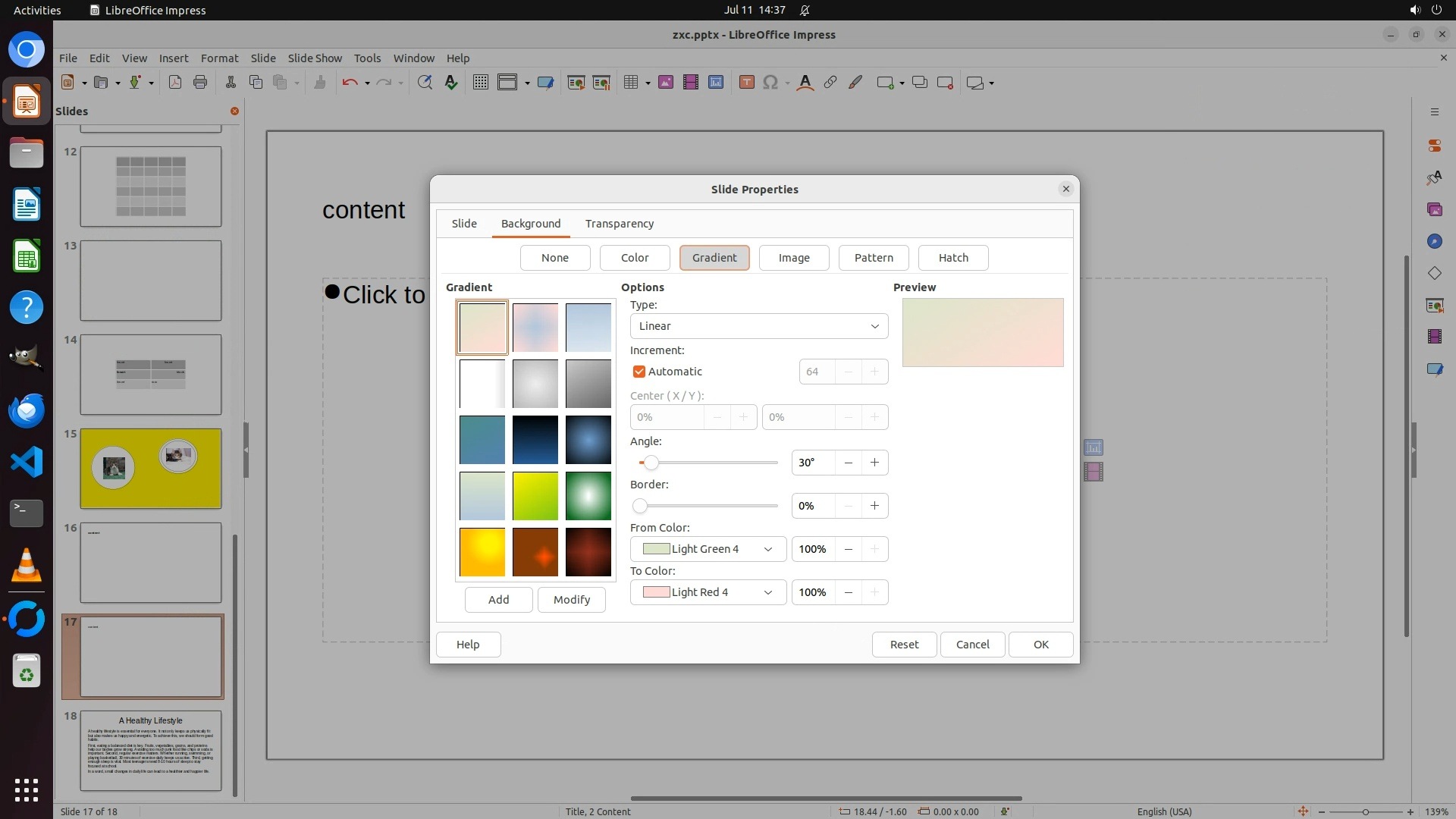This screenshot has width=1456, height=819.
Task: Click the Print icon in toolbar
Action: click(200, 83)
